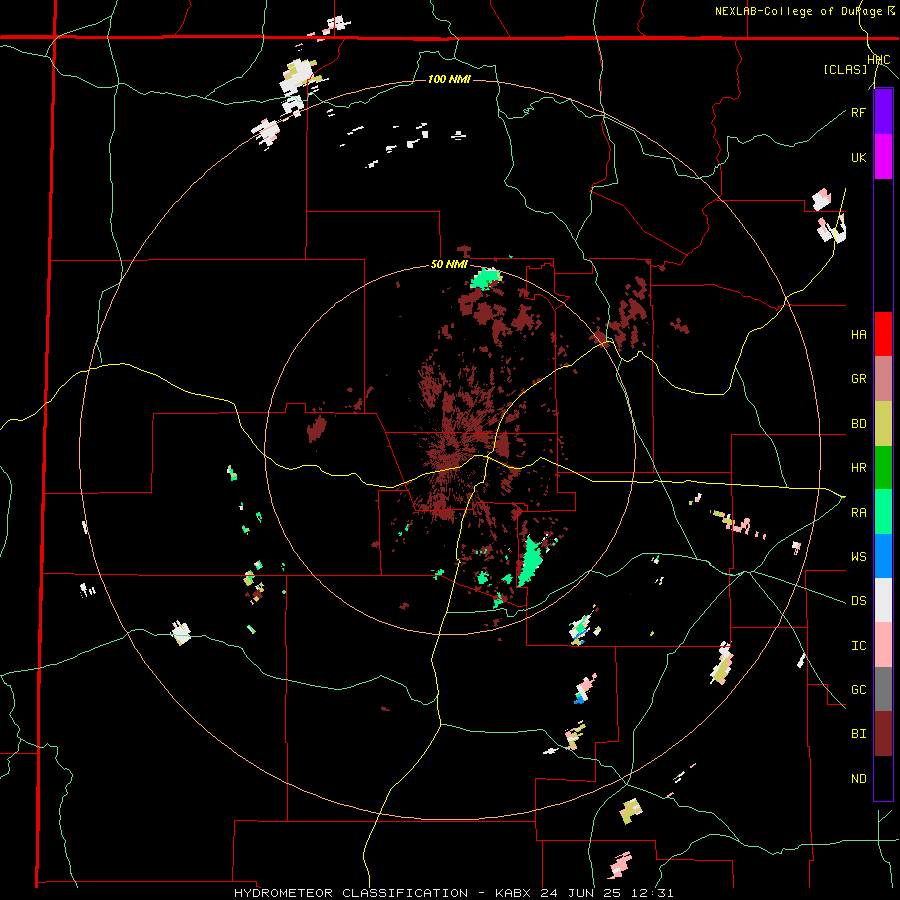The height and width of the screenshot is (900, 900).
Task: Click the purple RF color swatch in legend
Action: pyautogui.click(x=883, y=112)
